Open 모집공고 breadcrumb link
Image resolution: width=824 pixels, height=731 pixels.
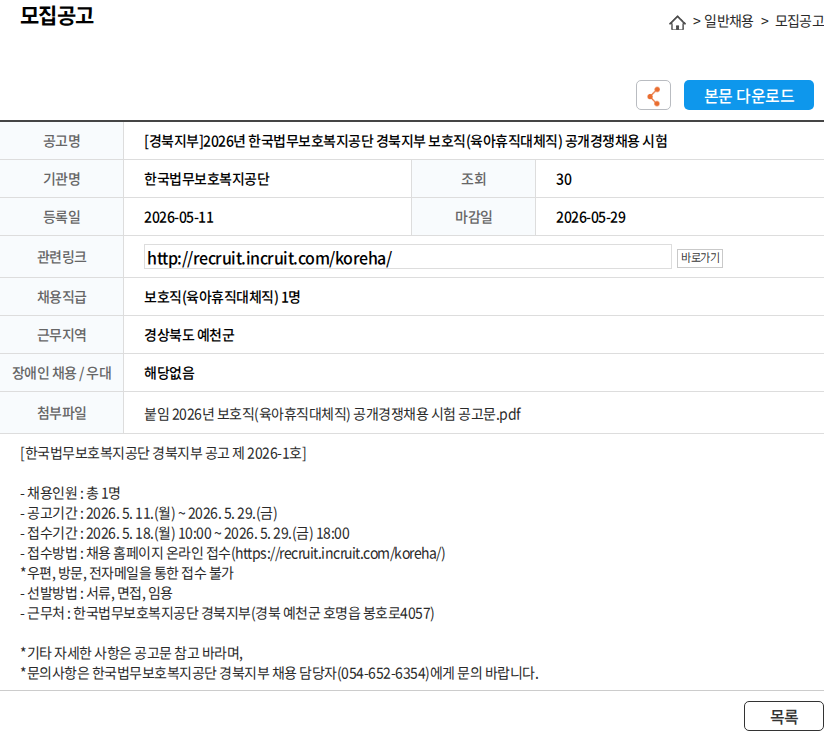[799, 22]
